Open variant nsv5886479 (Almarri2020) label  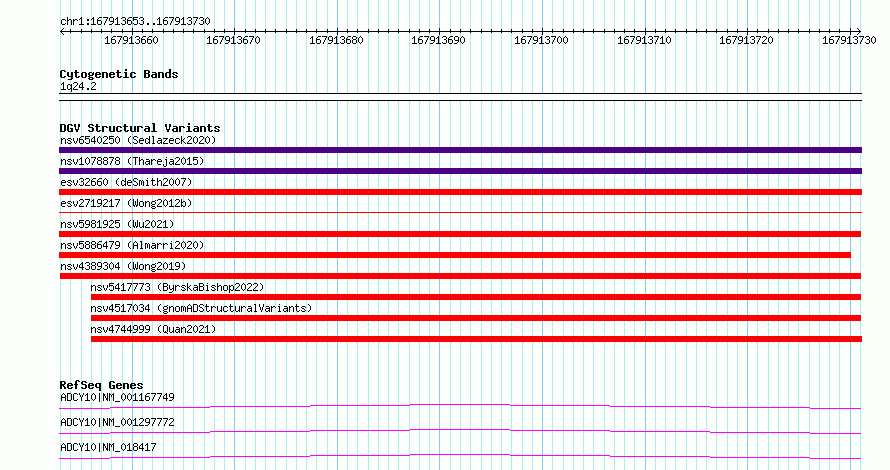coord(132,245)
